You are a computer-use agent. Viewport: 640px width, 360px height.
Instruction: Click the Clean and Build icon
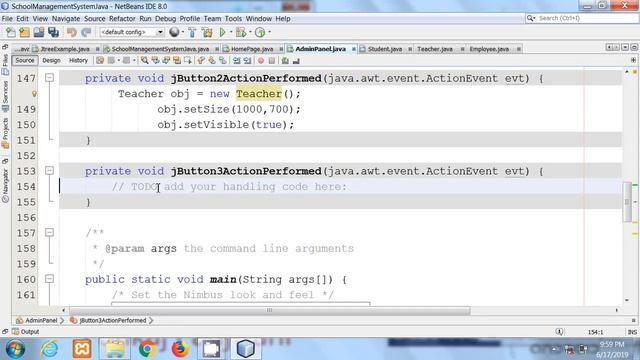[207, 32]
